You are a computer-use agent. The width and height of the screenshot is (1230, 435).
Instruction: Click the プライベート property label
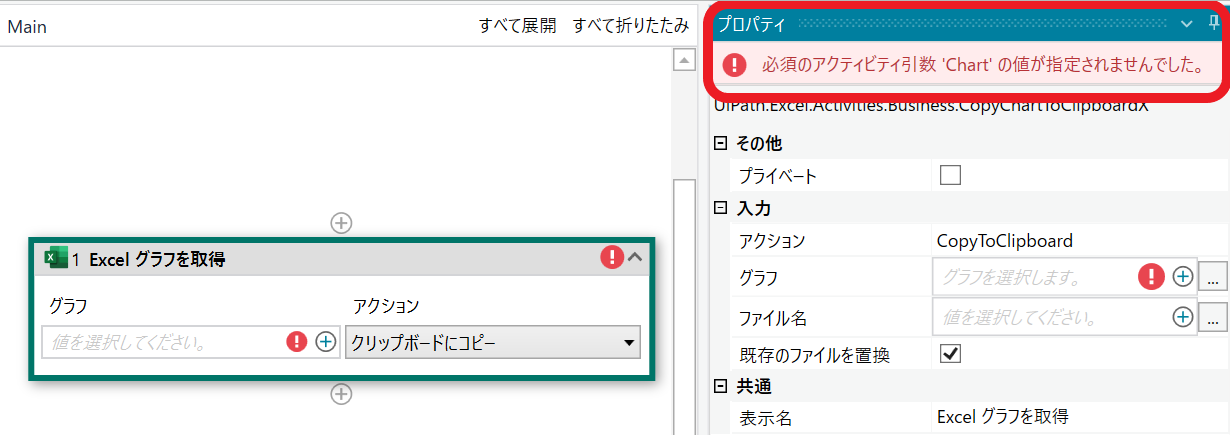tap(777, 177)
